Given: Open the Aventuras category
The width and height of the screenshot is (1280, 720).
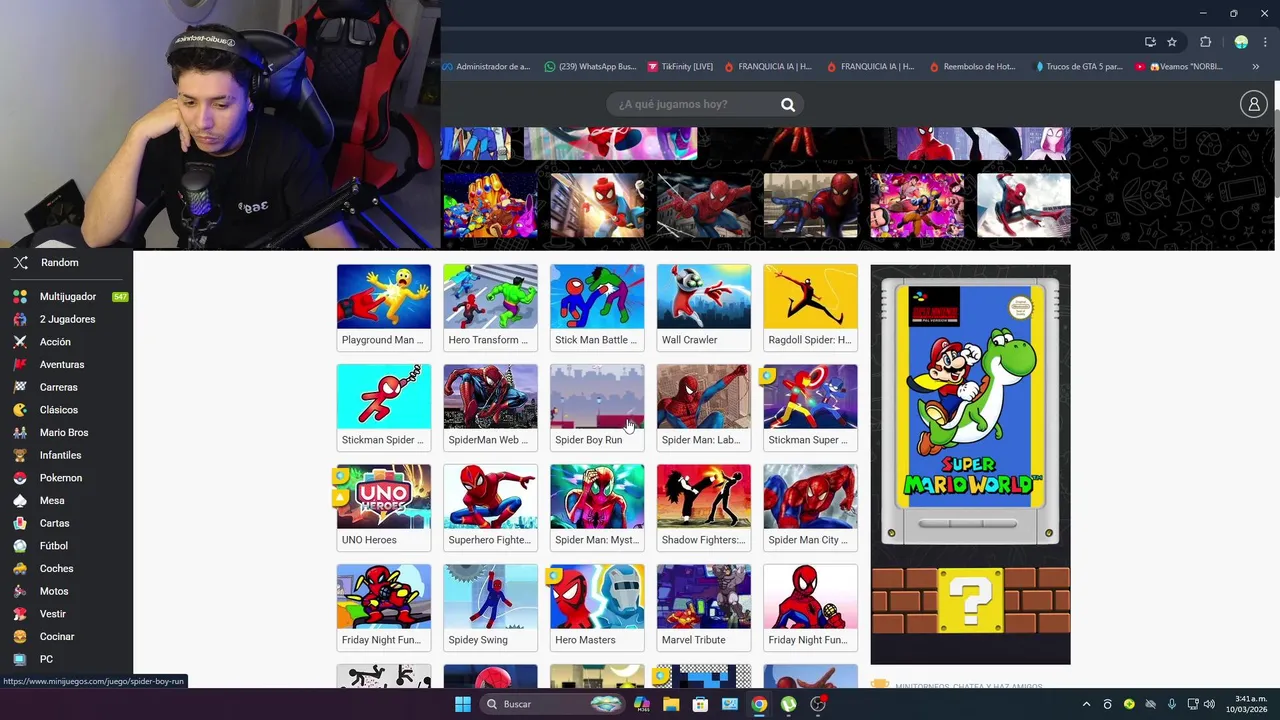Looking at the screenshot, I should [62, 365].
